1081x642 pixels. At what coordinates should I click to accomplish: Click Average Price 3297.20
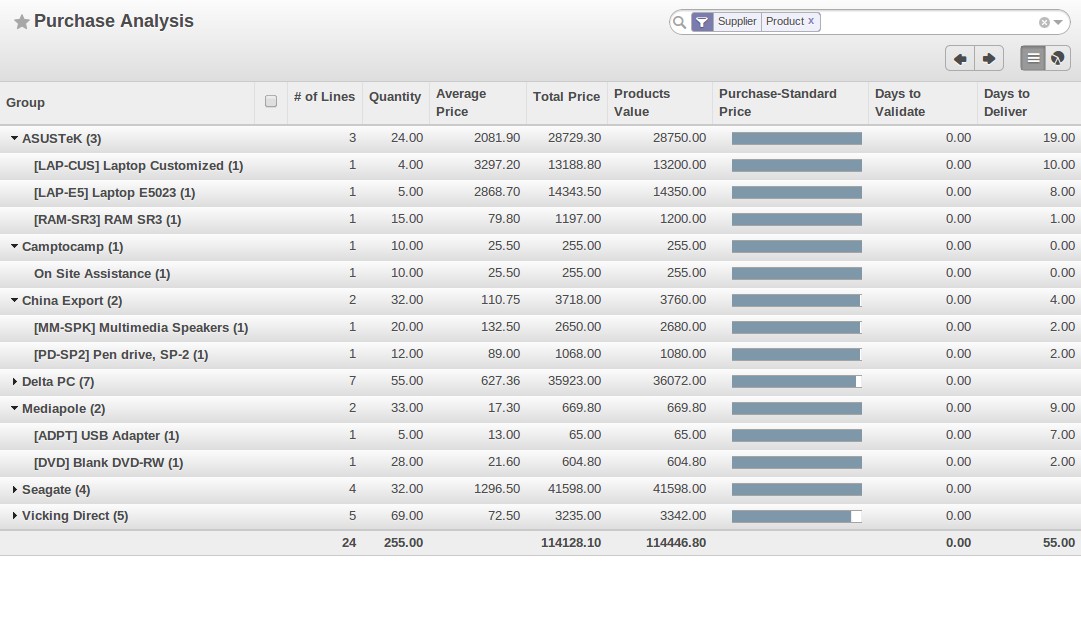(496, 165)
